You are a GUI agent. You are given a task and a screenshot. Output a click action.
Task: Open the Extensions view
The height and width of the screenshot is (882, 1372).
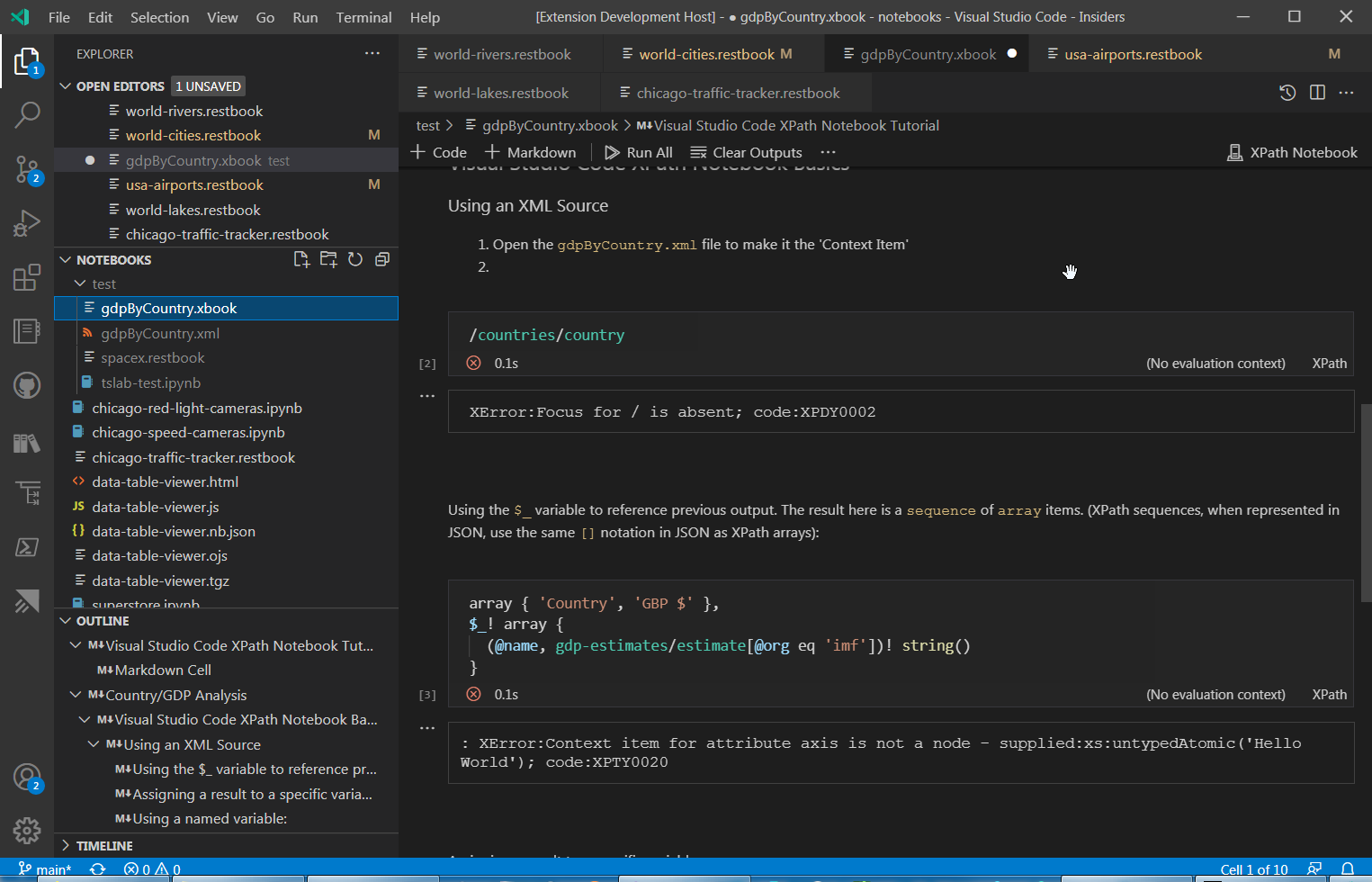point(27,277)
